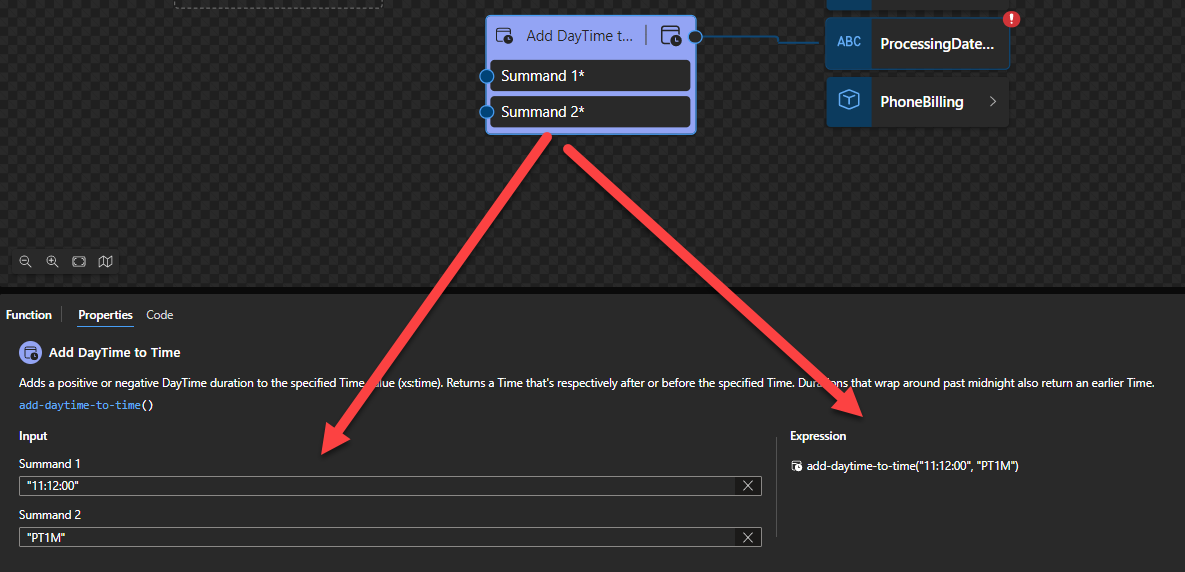This screenshot has height=572, width=1185.
Task: Select the Properties tab
Action: pyautogui.click(x=105, y=315)
